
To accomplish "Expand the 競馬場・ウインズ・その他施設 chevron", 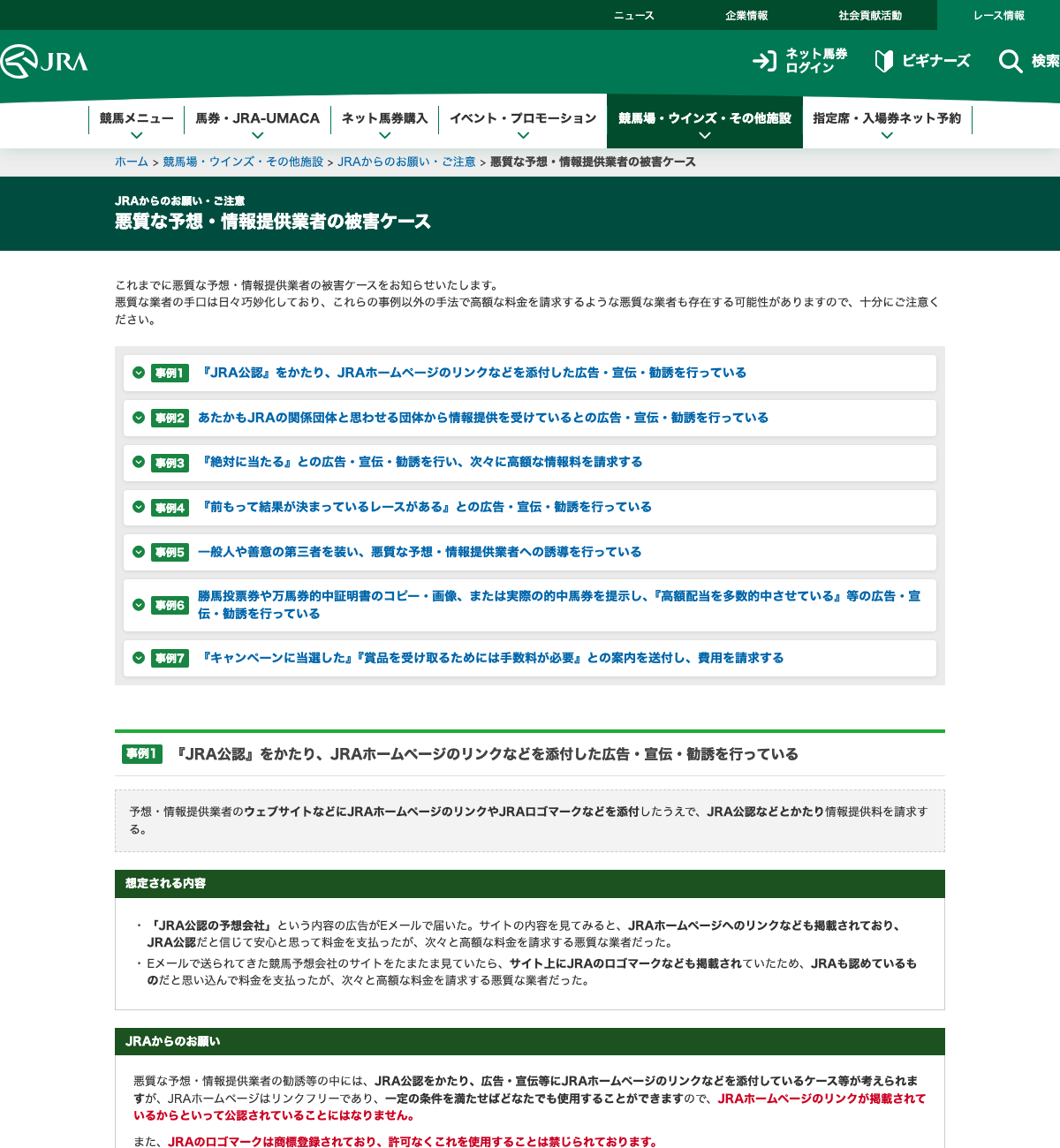I will pos(705,135).
